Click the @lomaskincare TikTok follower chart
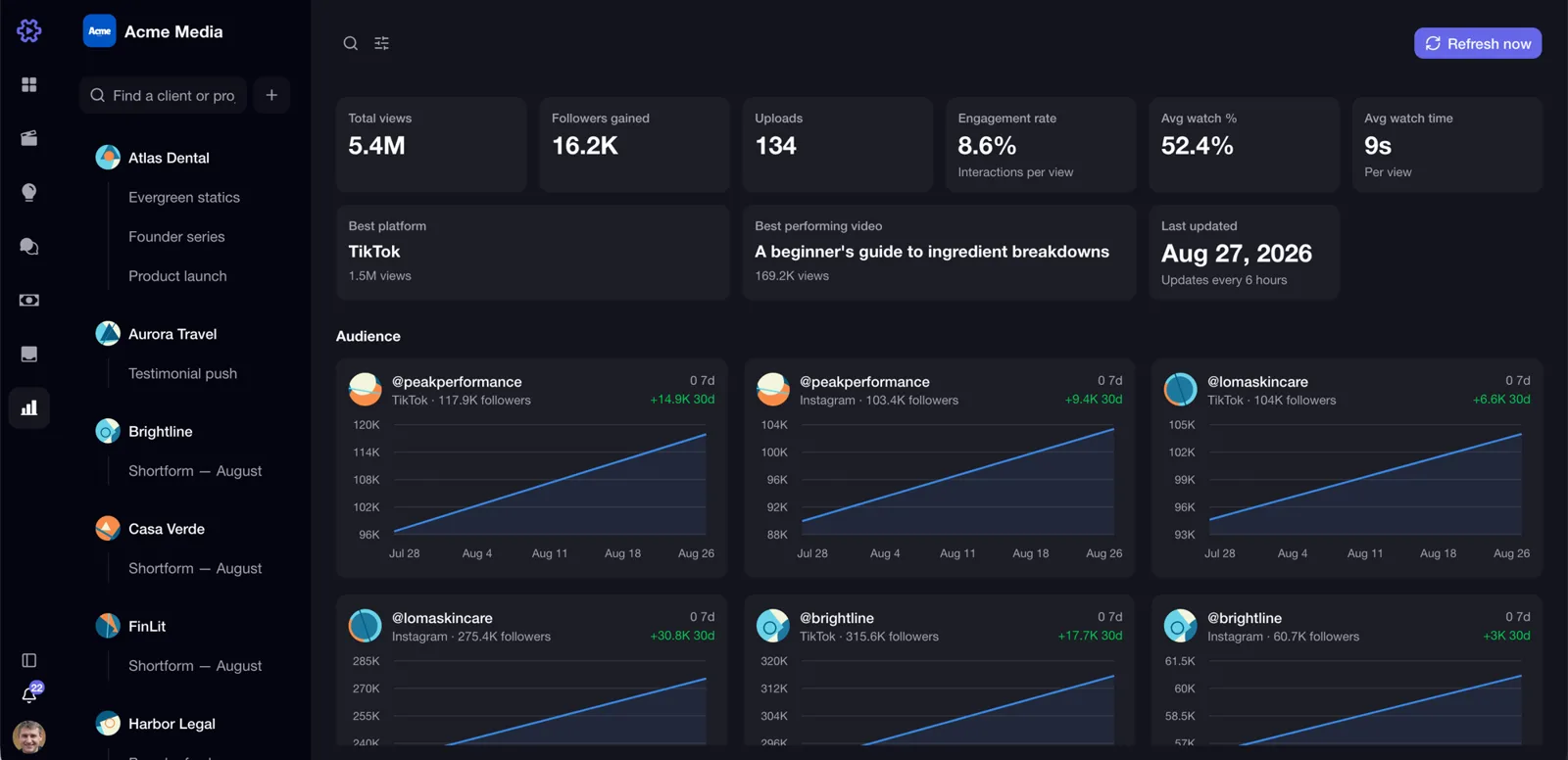Viewport: 1568px width, 760px height. 1347,490
